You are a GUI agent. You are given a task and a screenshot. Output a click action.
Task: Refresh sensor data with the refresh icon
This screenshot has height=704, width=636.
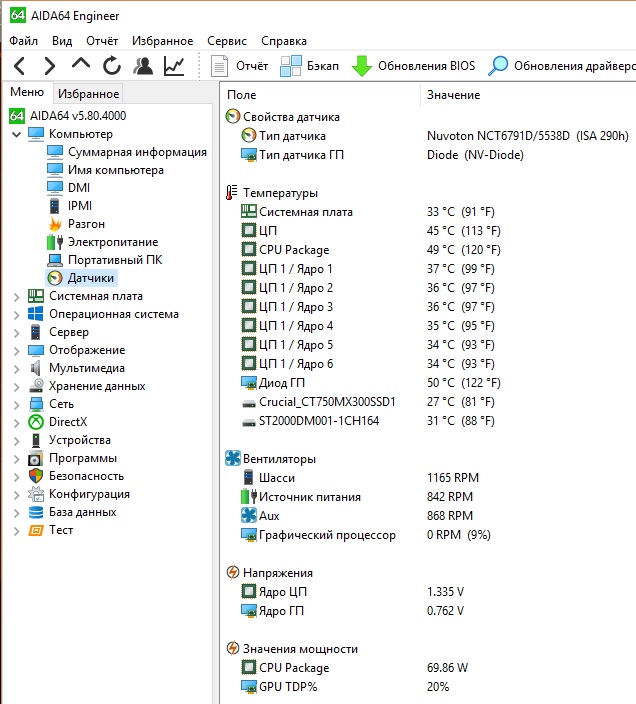(x=112, y=66)
